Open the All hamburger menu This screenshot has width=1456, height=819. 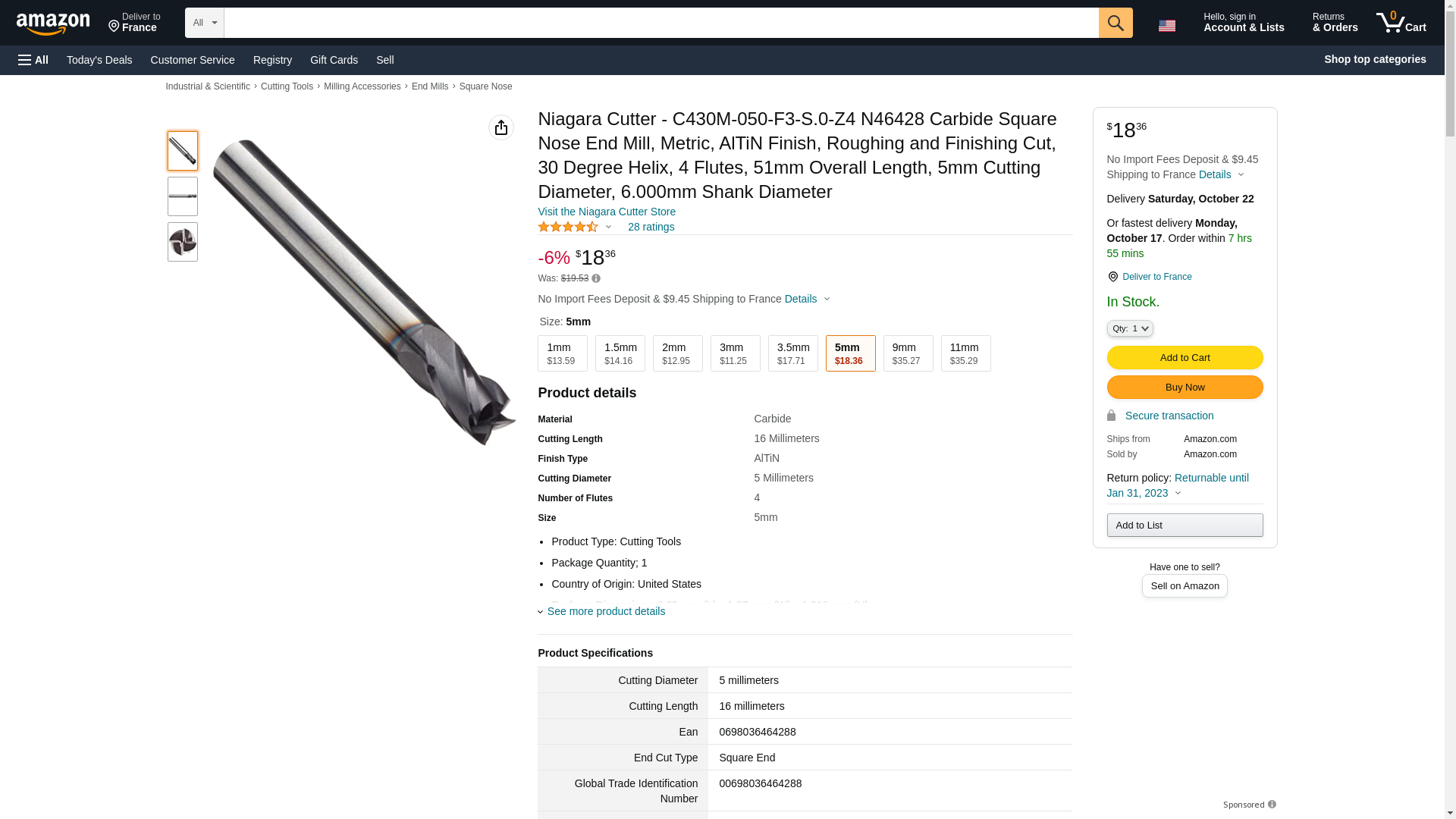click(33, 60)
